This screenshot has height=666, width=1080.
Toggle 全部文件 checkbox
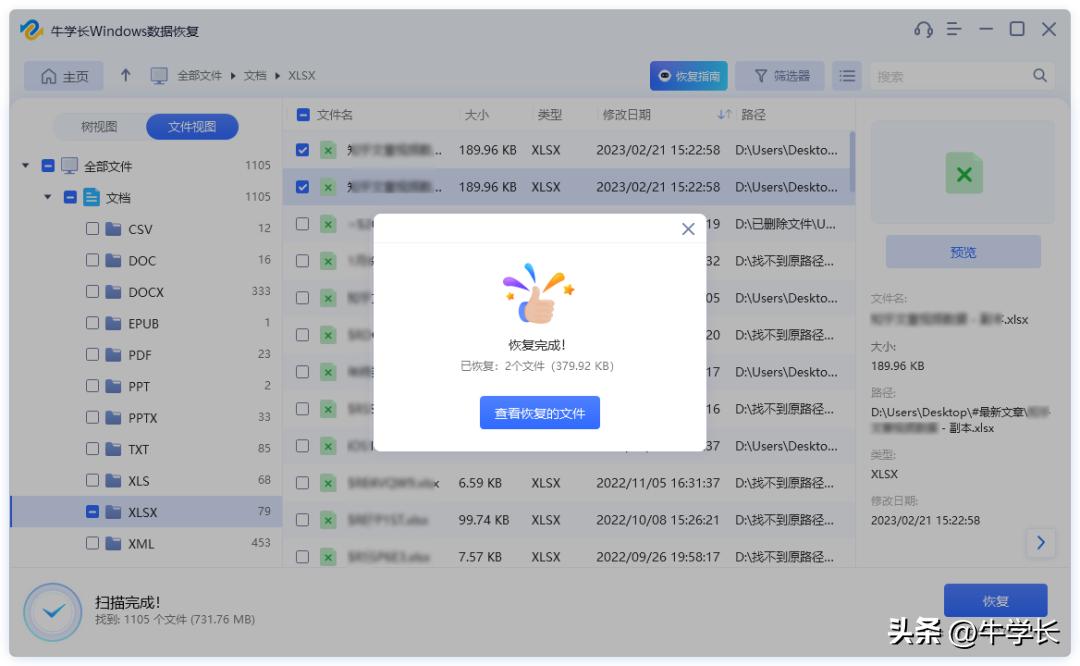coord(48,165)
